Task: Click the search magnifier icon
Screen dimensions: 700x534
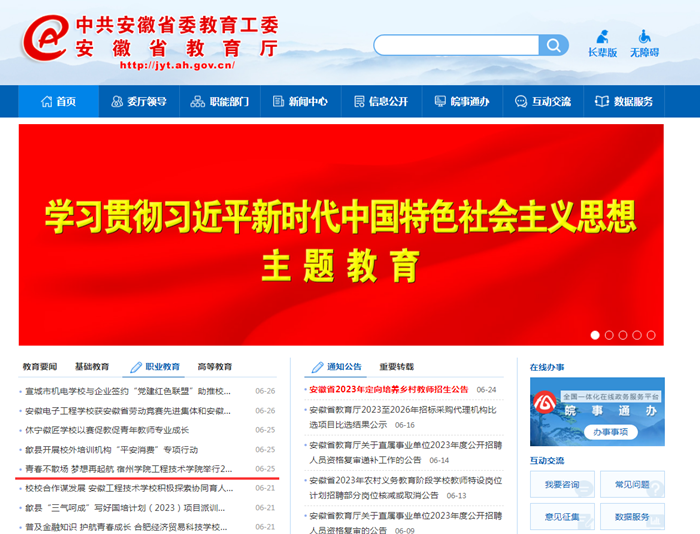Action: coord(553,46)
